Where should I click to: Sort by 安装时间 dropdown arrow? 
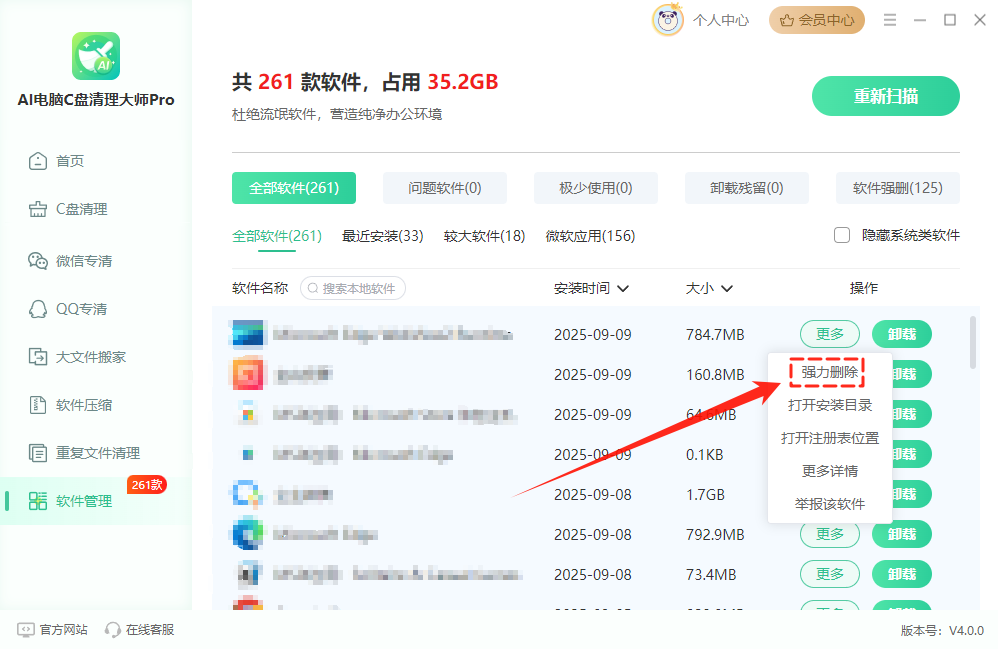pyautogui.click(x=623, y=289)
